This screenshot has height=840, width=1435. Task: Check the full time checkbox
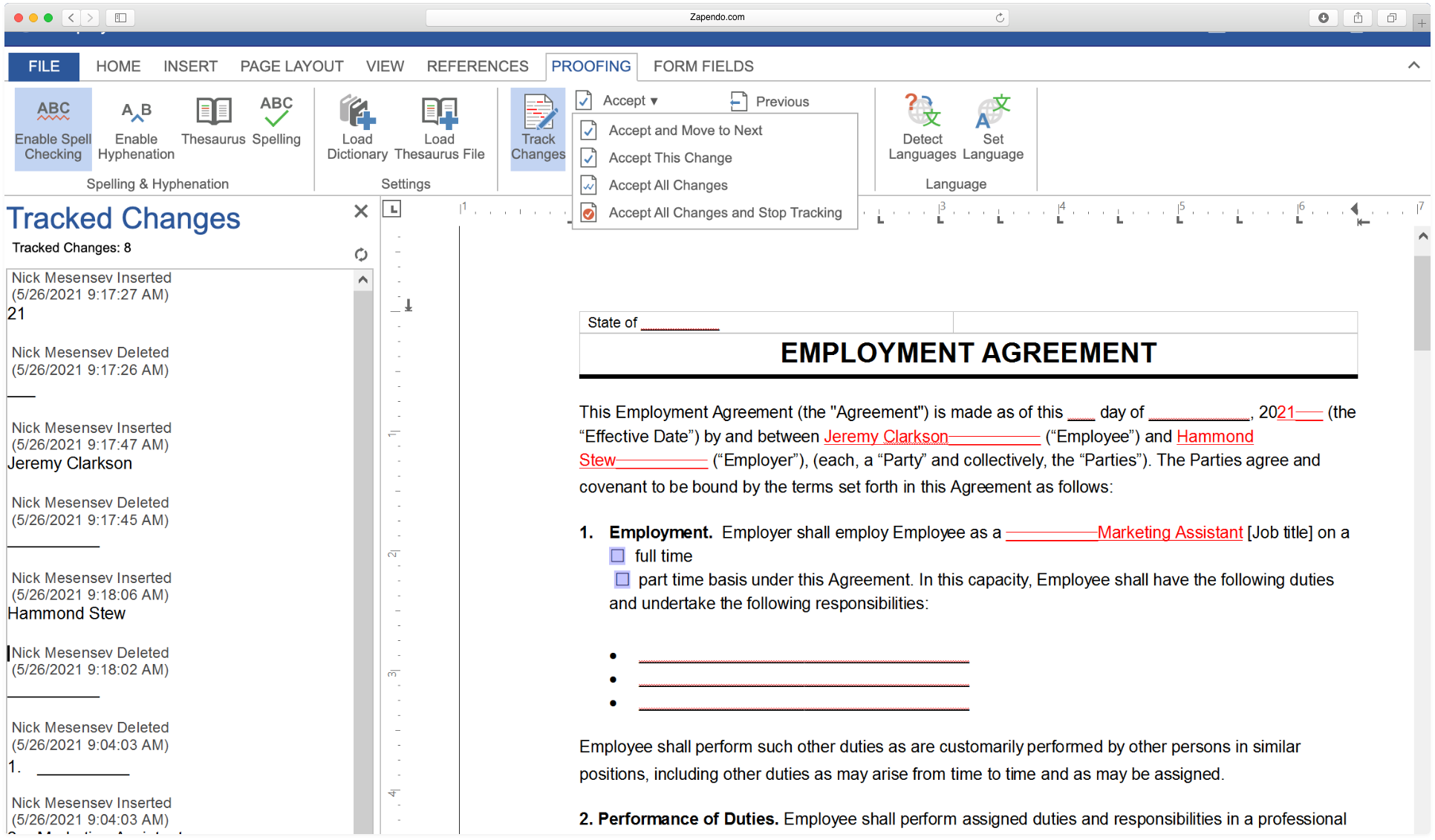[x=617, y=556]
